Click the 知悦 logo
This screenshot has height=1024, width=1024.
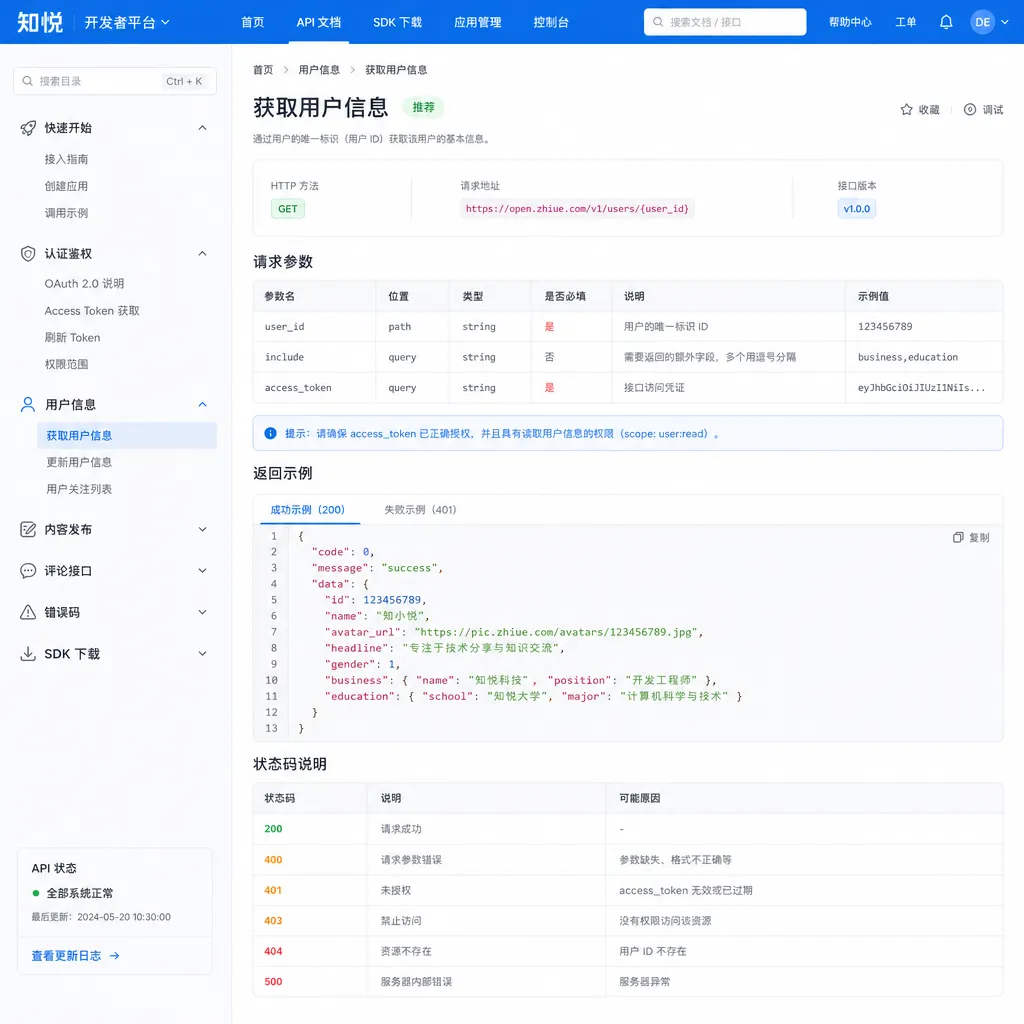click(x=40, y=22)
